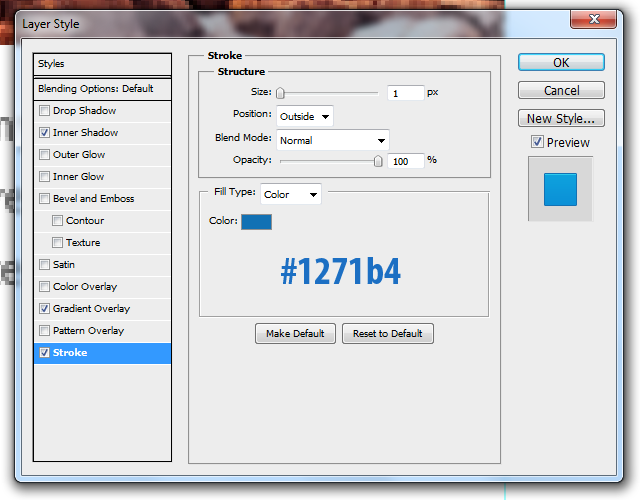Click the Opacity slider handle
640x500 pixels.
[378, 161]
